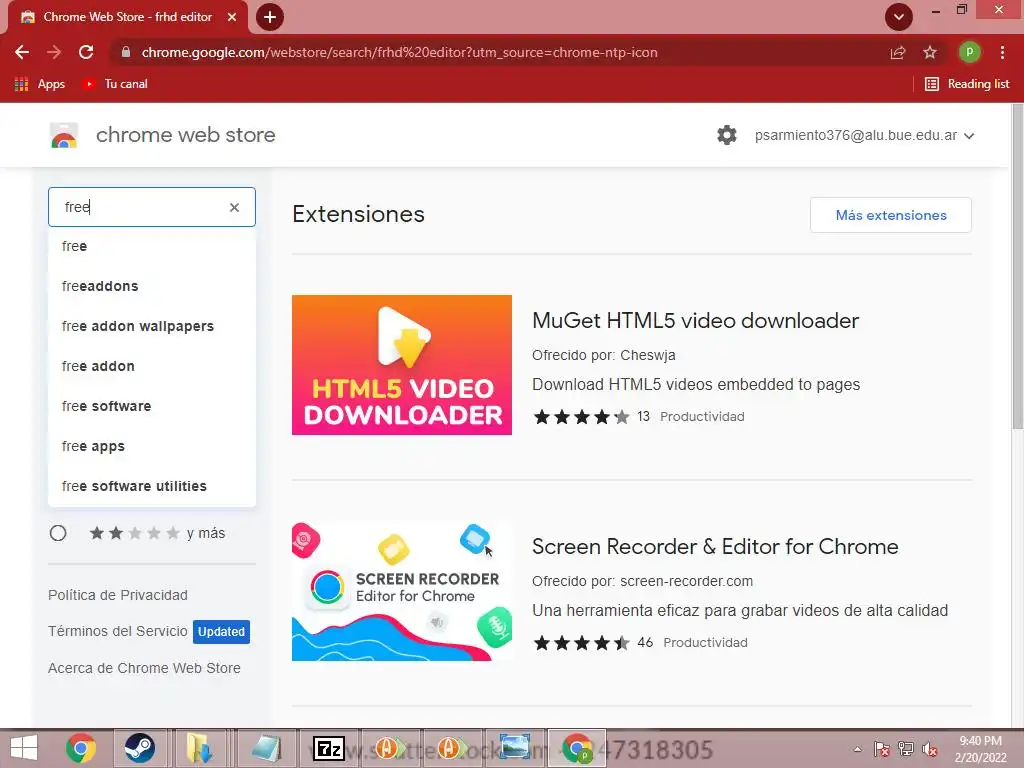The height and width of the screenshot is (768, 1024).
Task: Open Chrome's three-dot menu
Action: pos(1002,52)
